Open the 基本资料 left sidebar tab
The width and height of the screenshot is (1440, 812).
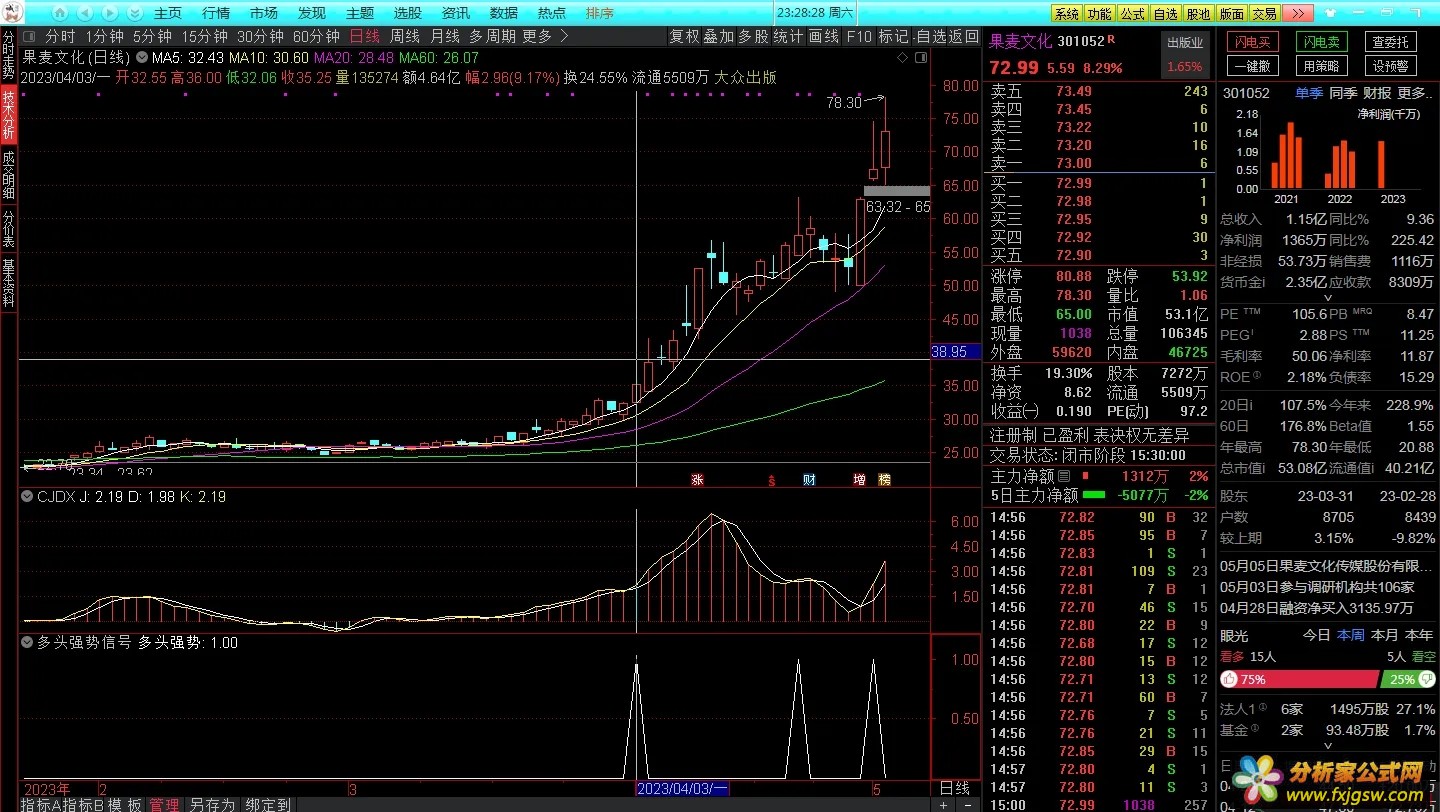click(8, 282)
